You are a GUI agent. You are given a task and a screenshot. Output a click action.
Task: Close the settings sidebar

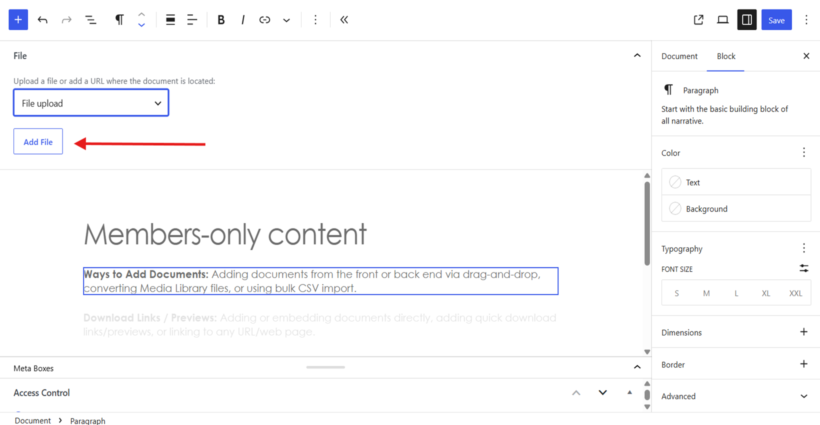click(806, 56)
